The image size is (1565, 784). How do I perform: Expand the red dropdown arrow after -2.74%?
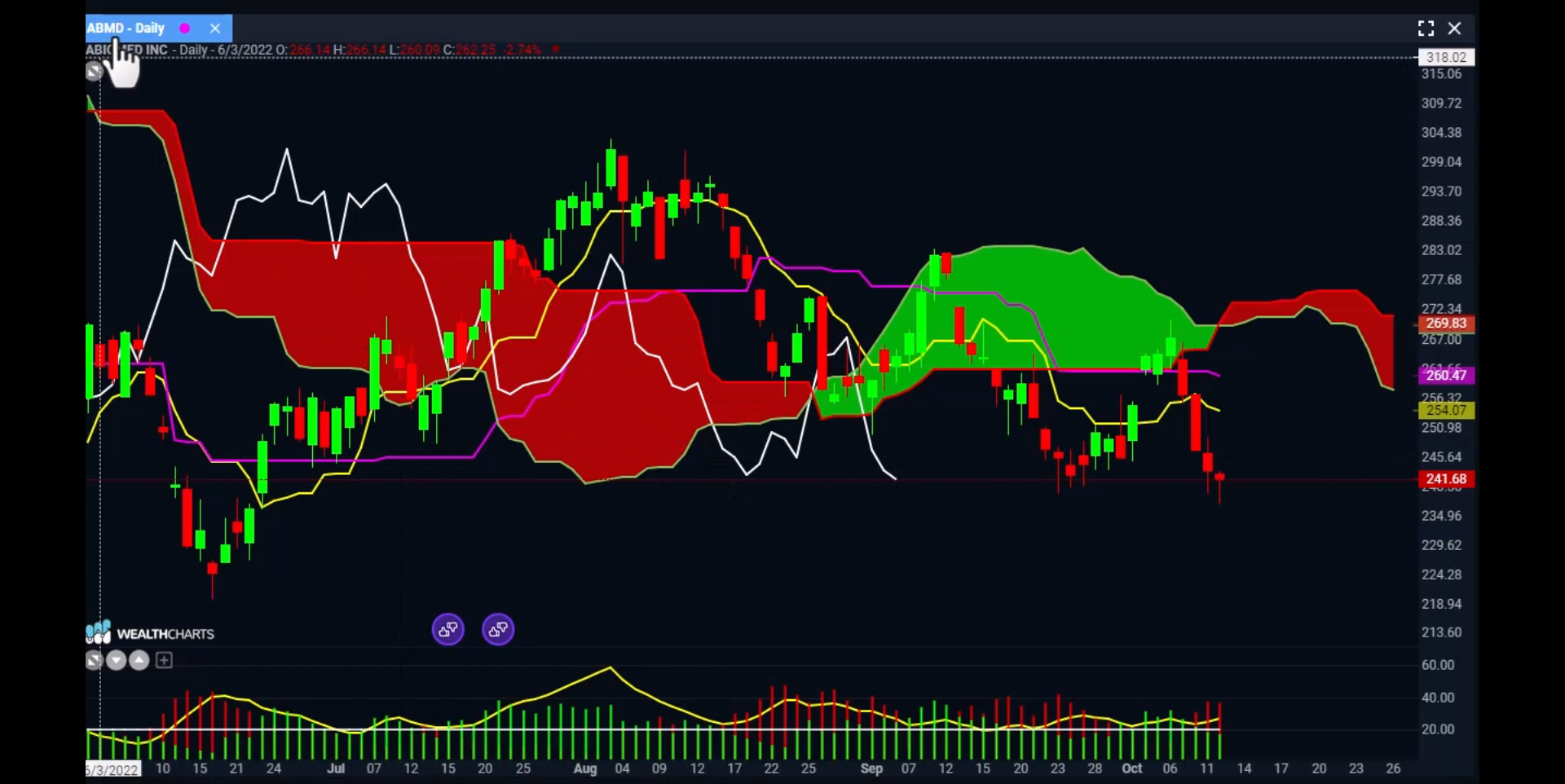(x=556, y=50)
